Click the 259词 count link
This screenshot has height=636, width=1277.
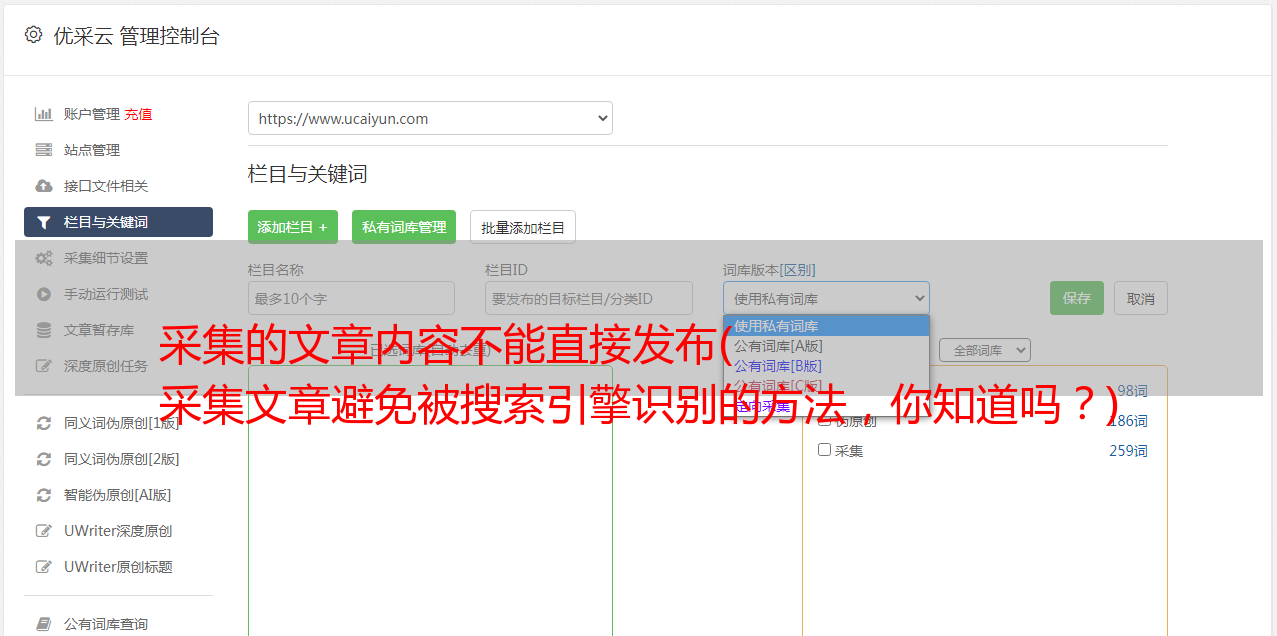coord(1128,451)
